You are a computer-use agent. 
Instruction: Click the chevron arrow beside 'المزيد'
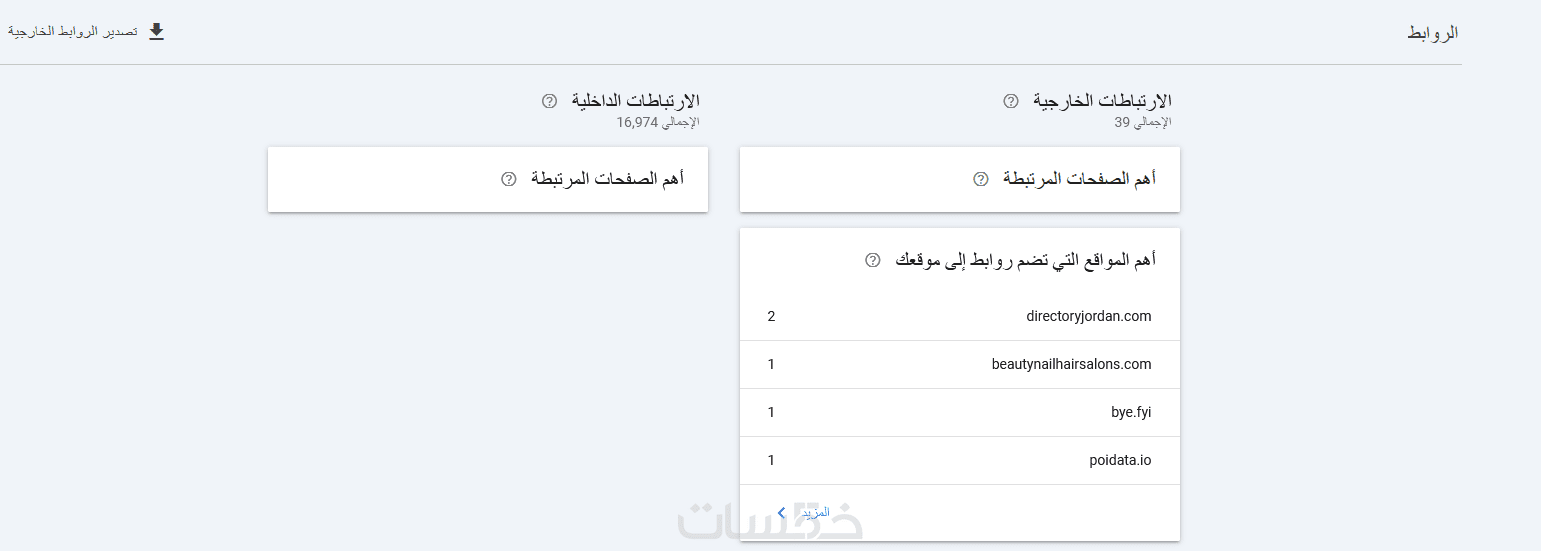point(782,512)
